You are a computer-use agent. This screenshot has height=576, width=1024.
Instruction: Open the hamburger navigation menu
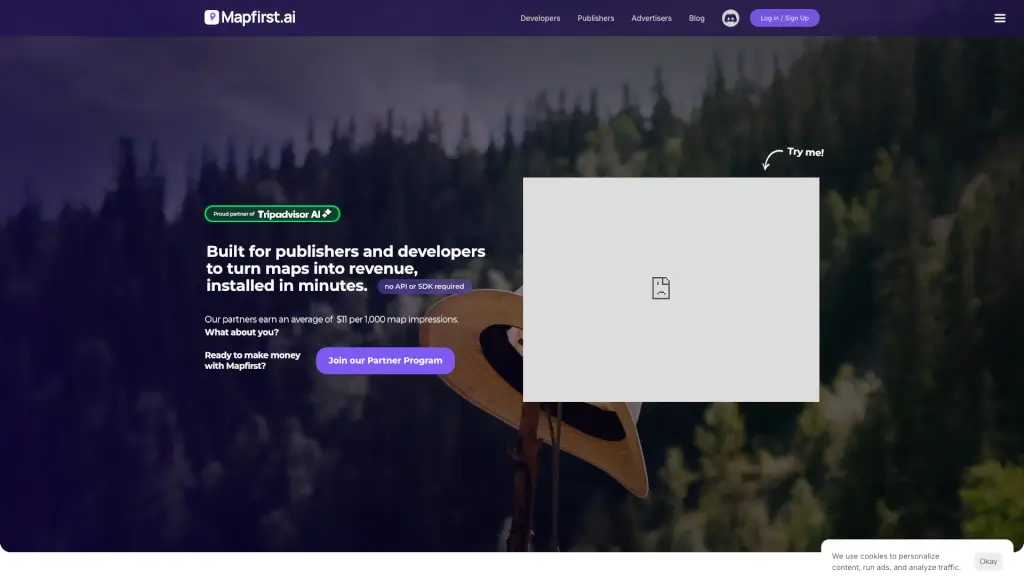[x=999, y=17]
